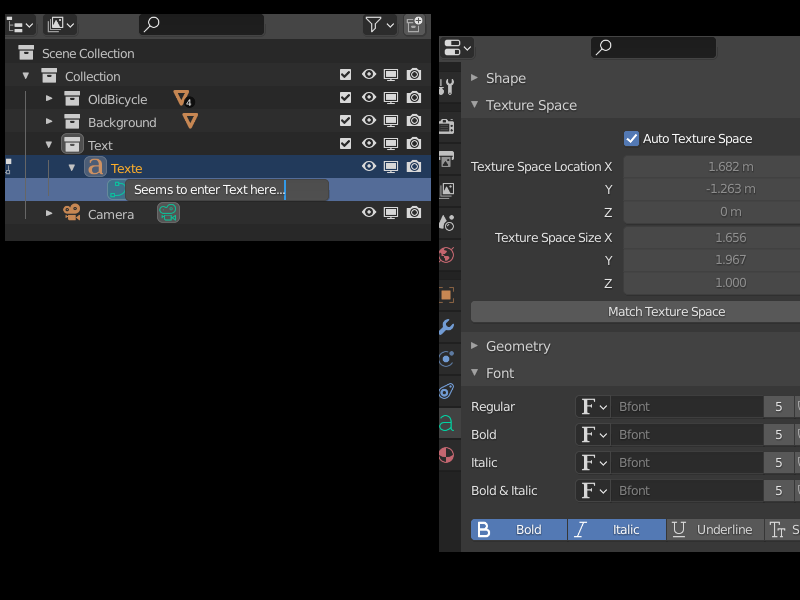Click the green camera data icon
The height and width of the screenshot is (600, 800).
click(168, 213)
